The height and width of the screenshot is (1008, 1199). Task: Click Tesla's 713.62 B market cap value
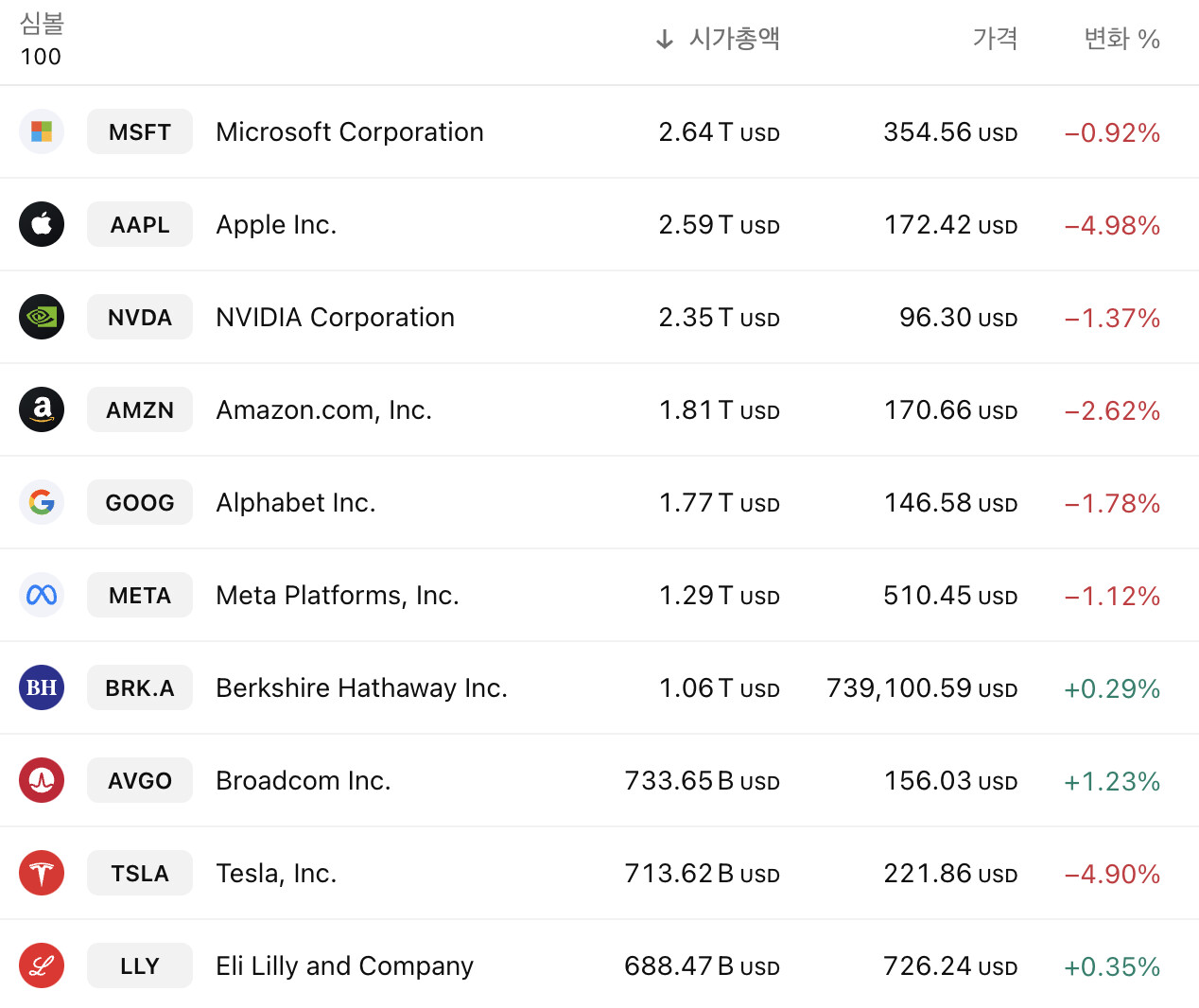[702, 873]
